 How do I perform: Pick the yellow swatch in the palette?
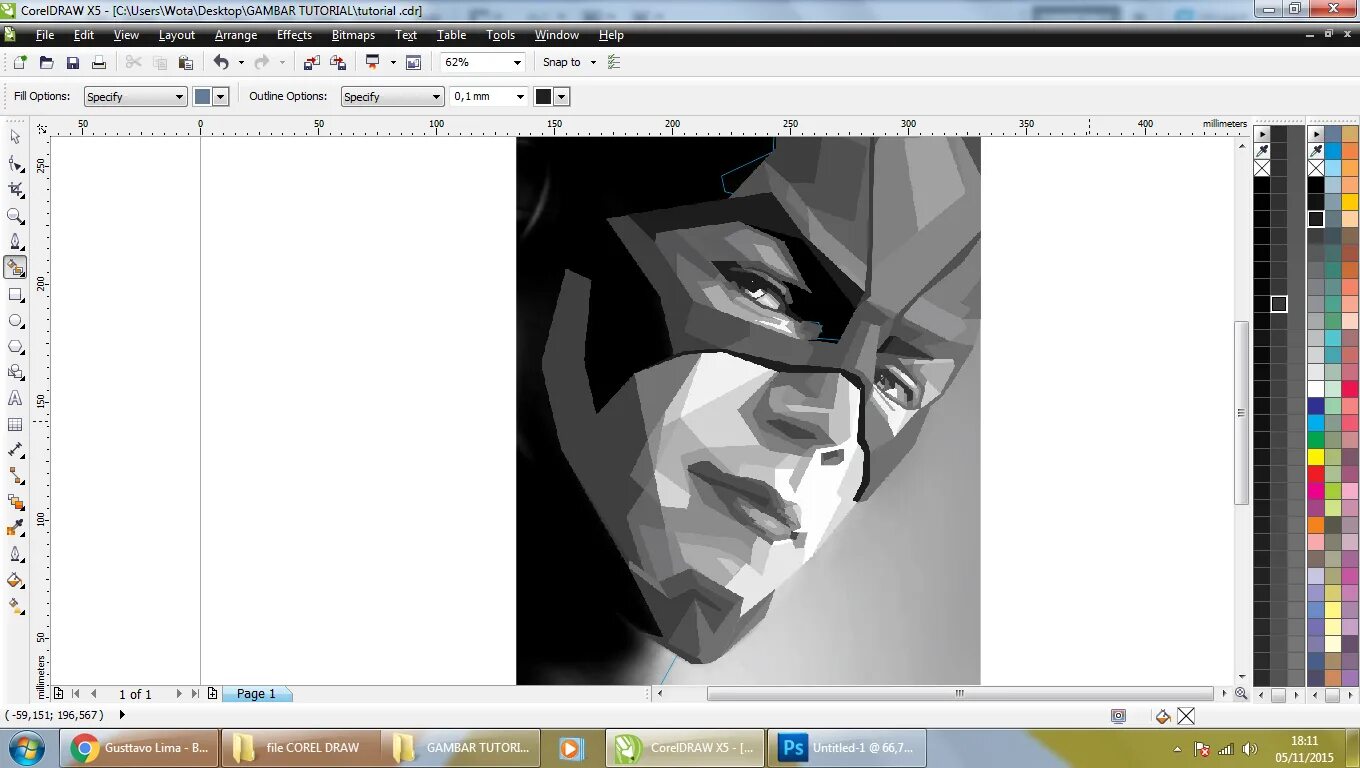1316,457
